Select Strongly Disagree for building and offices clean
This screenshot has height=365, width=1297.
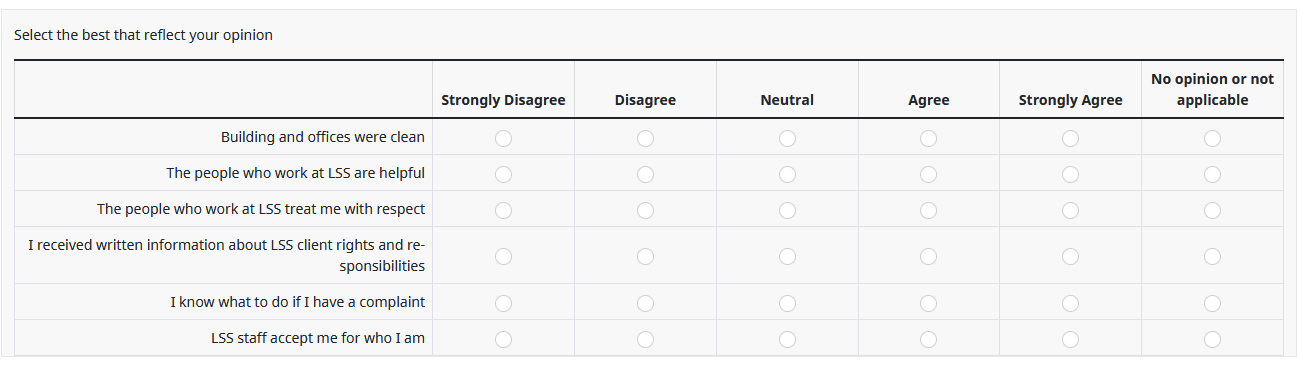point(503,138)
